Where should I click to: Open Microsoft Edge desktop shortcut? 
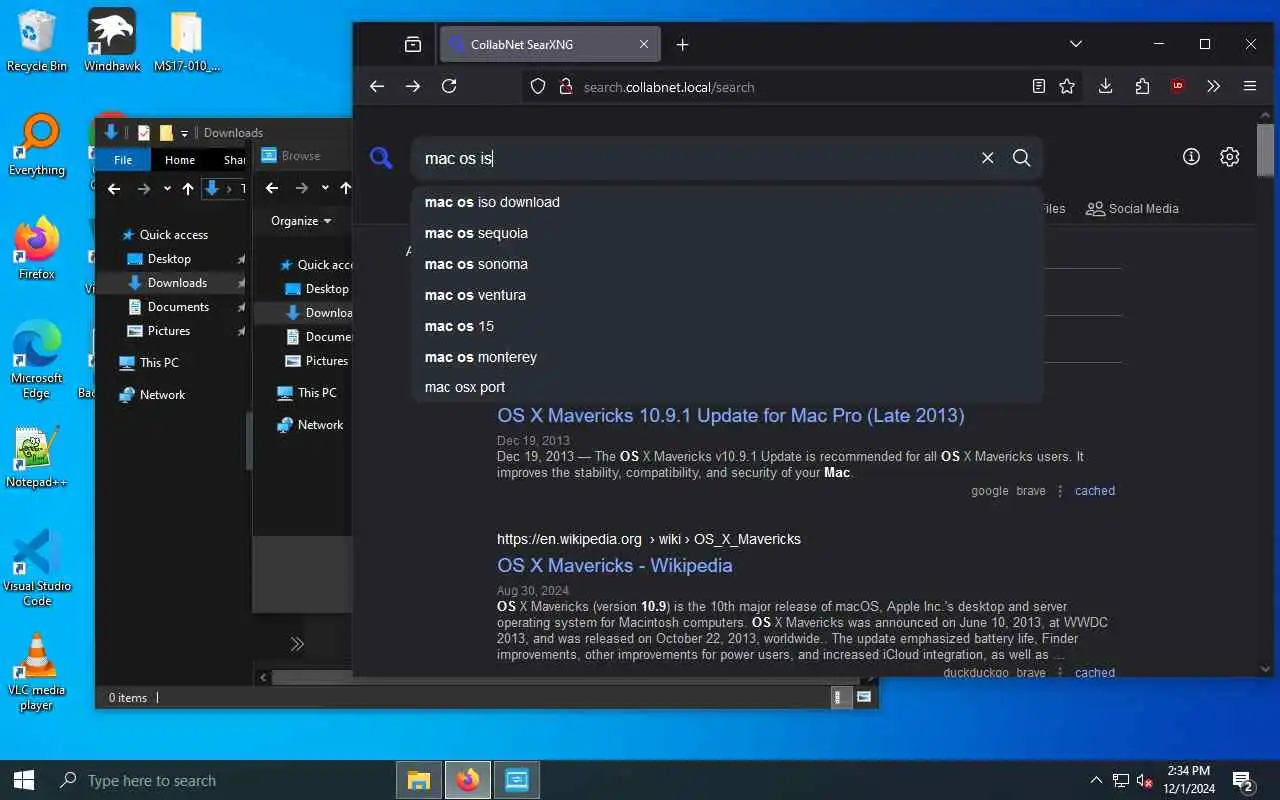tap(37, 360)
